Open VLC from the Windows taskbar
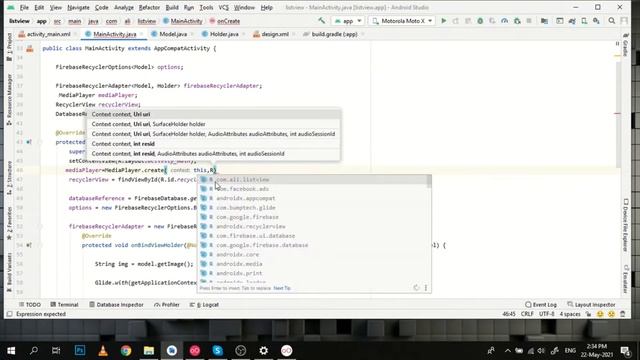Screen dimensions: 640x360 click(103, 351)
